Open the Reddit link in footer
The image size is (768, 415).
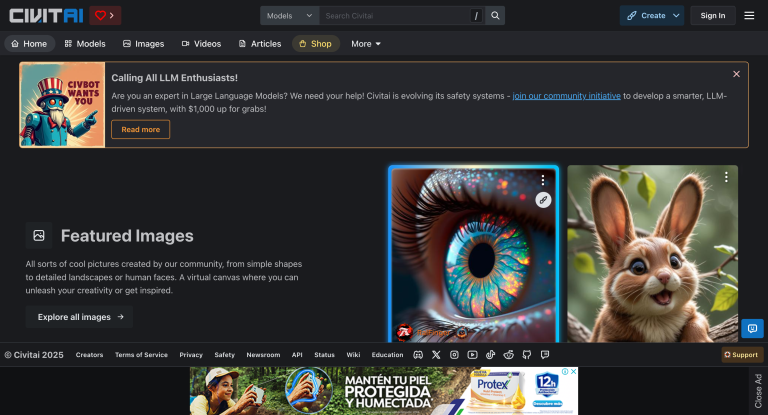[x=509, y=355]
